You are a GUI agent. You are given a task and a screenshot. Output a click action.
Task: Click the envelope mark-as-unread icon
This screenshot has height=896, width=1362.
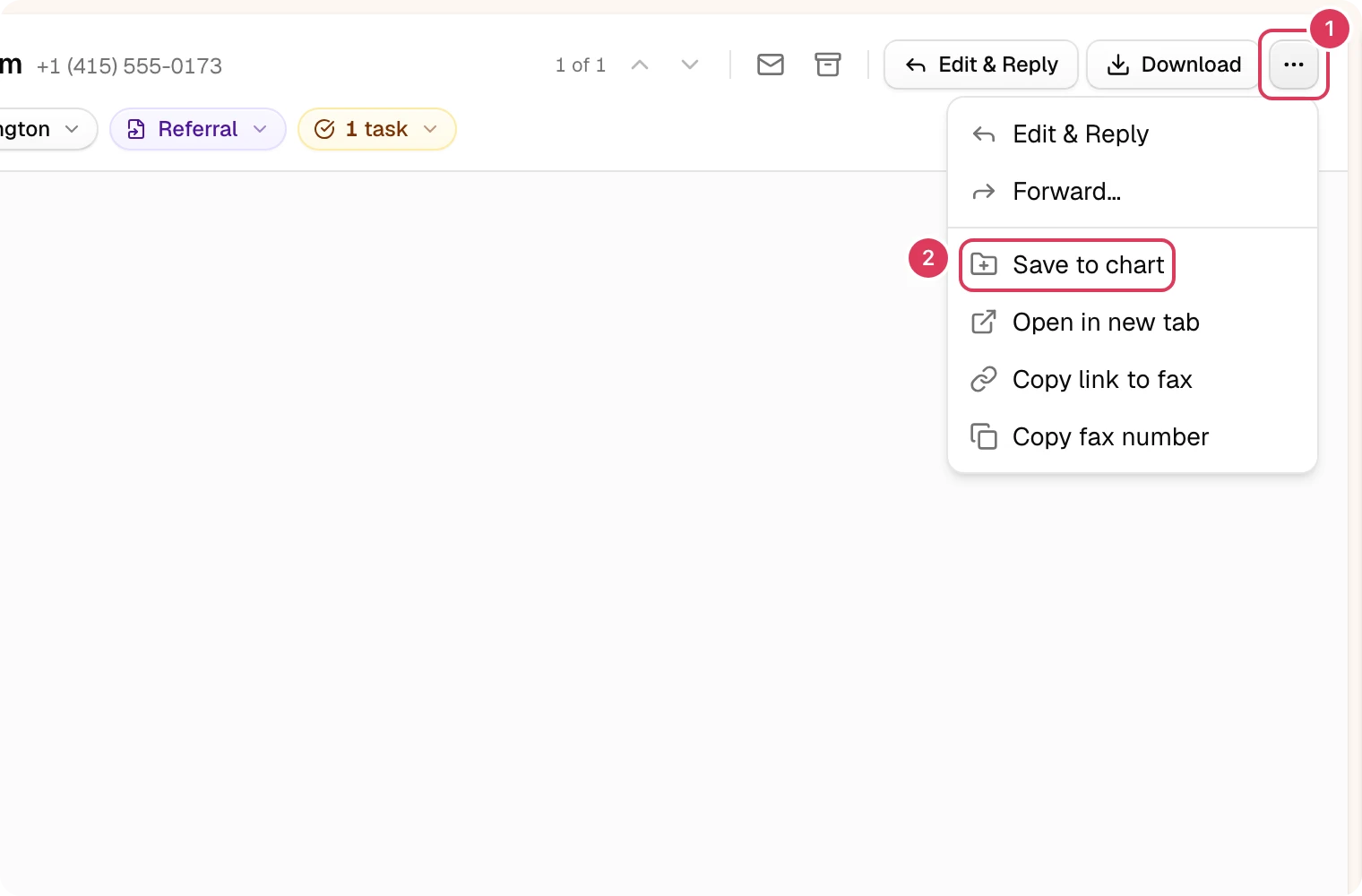(x=771, y=65)
